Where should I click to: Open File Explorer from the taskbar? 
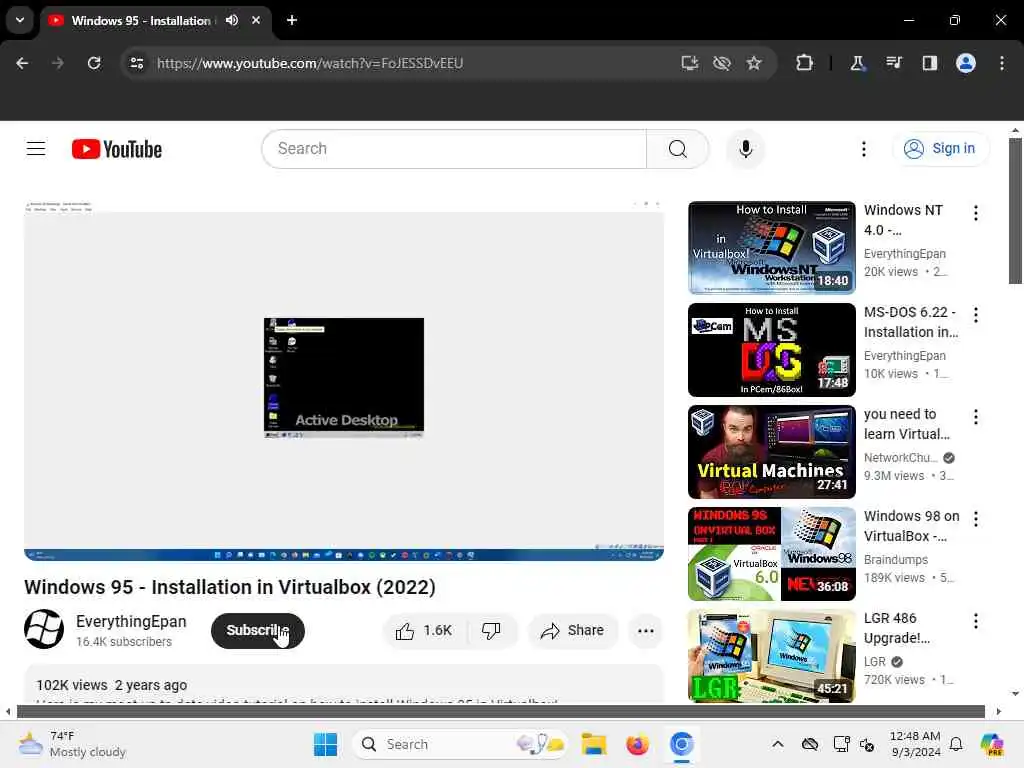click(x=594, y=744)
